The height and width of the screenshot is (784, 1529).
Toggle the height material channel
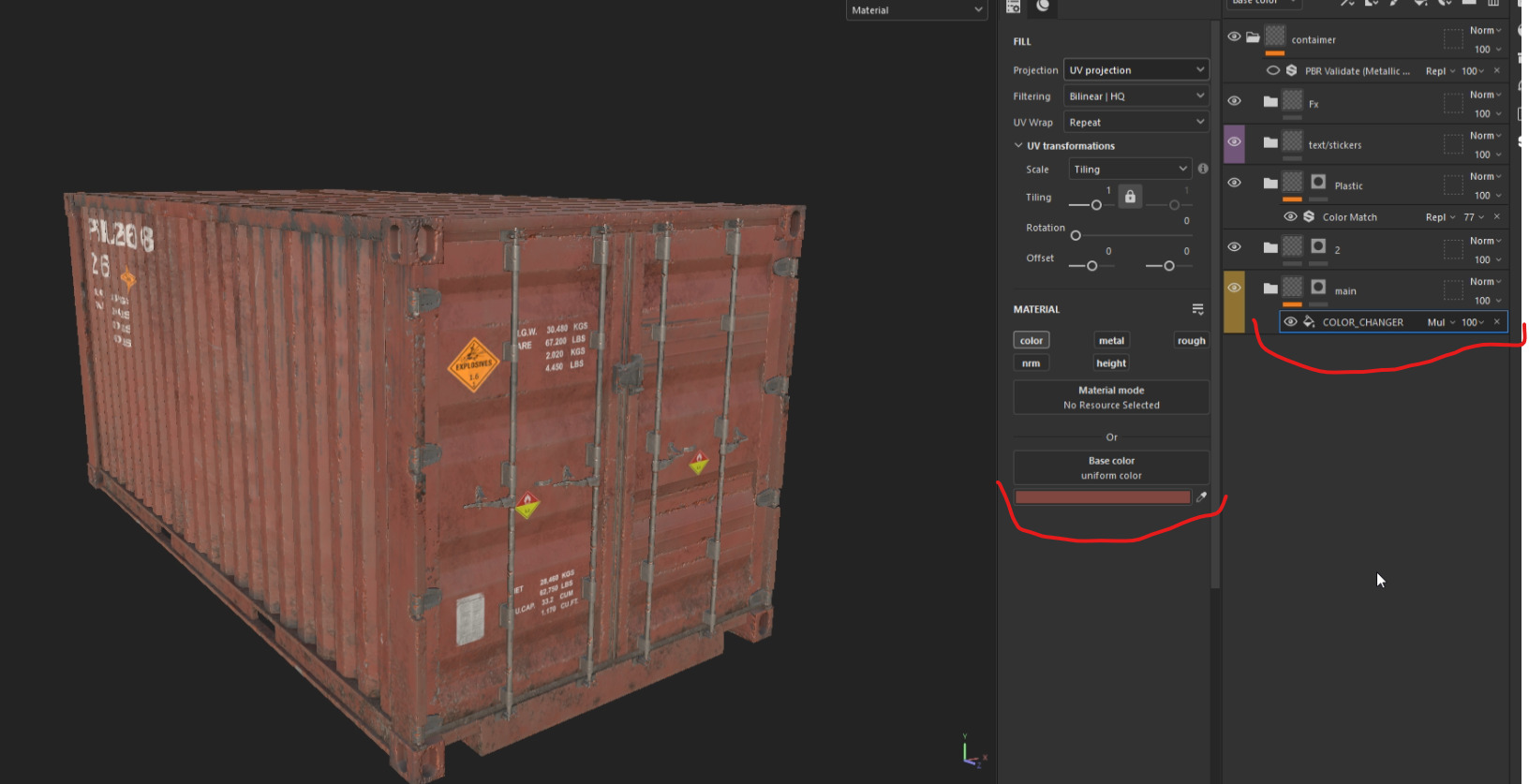[x=1111, y=362]
